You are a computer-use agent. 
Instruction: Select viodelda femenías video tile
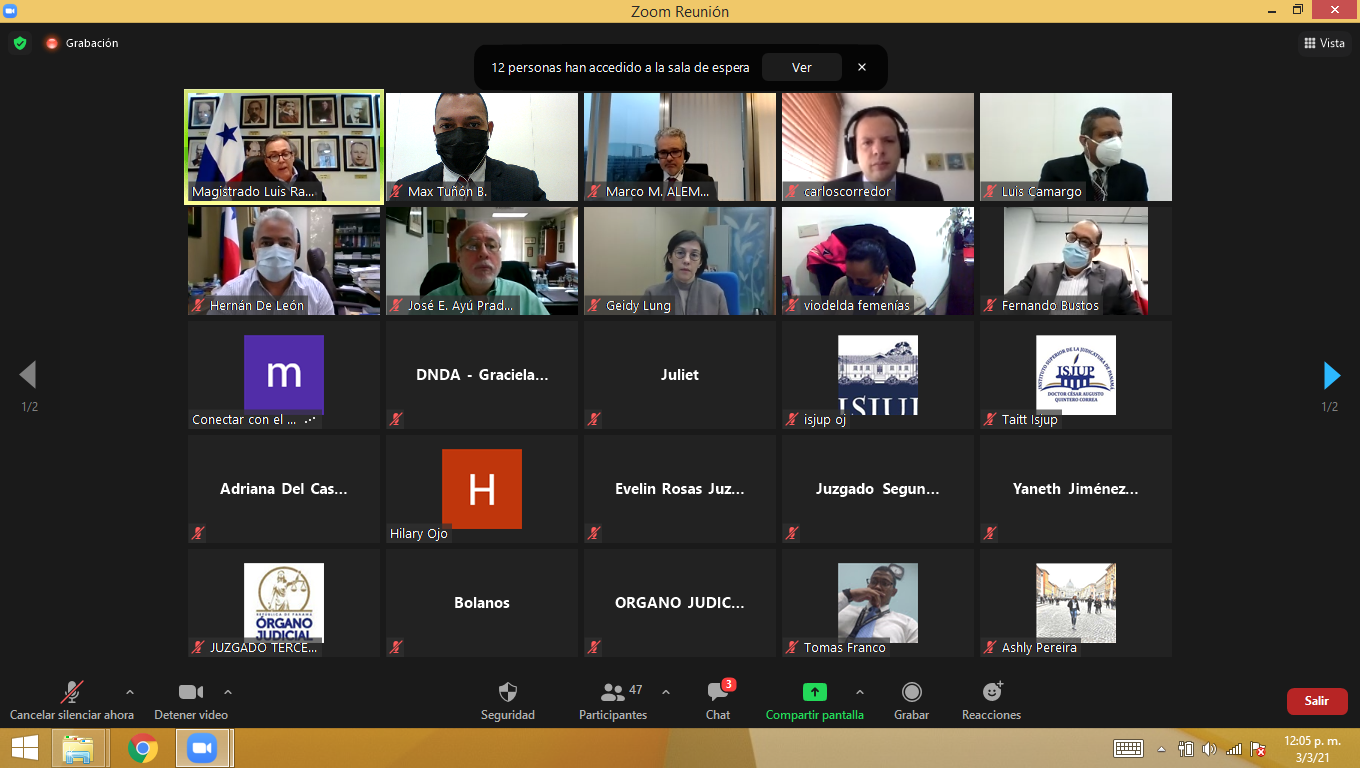(x=878, y=261)
